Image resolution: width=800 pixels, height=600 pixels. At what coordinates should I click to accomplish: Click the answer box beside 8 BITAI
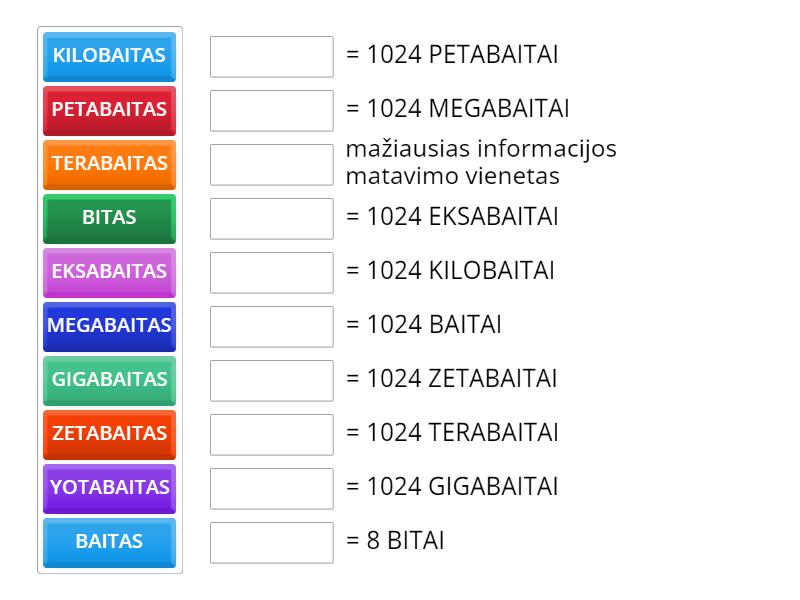pyautogui.click(x=271, y=542)
